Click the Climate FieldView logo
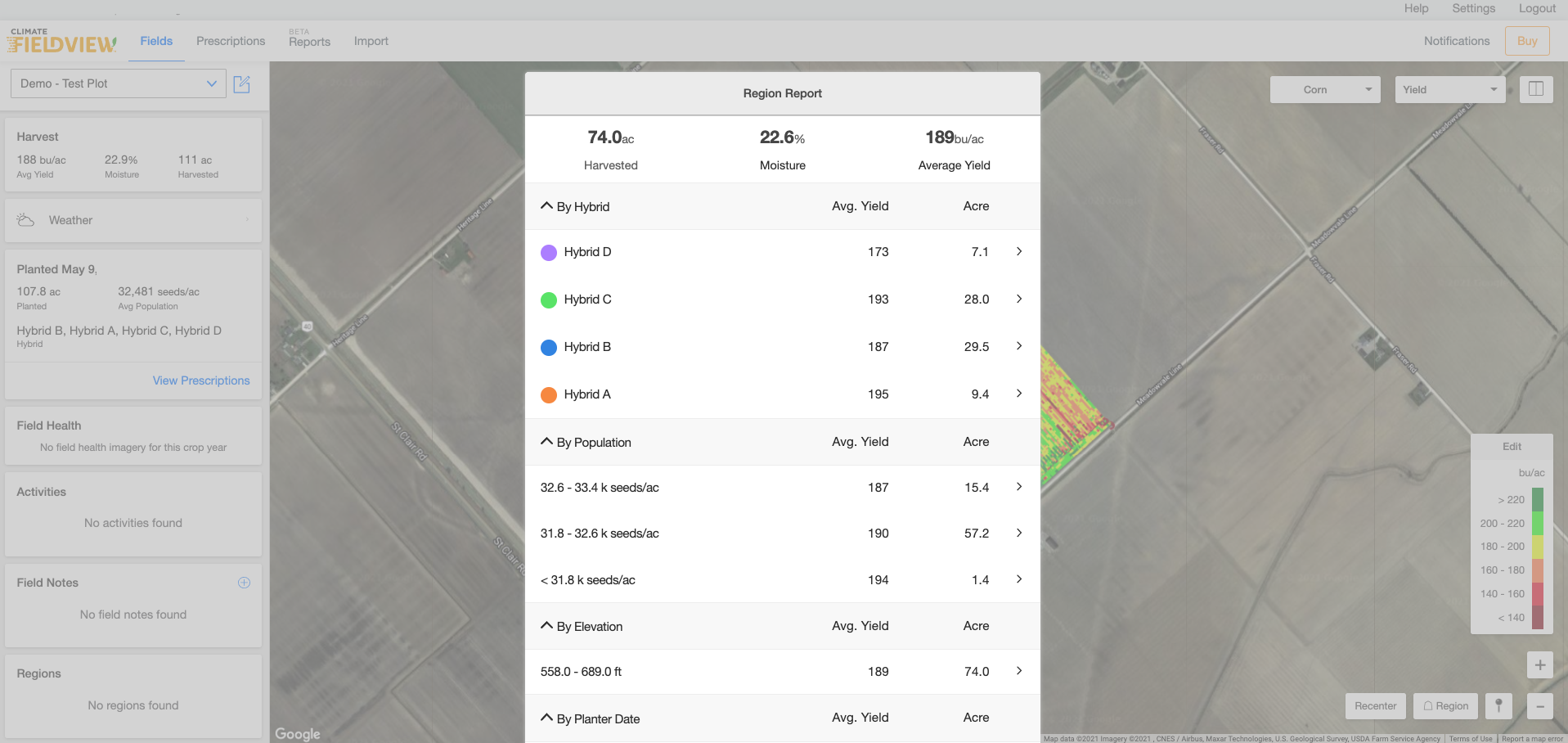 [x=62, y=41]
